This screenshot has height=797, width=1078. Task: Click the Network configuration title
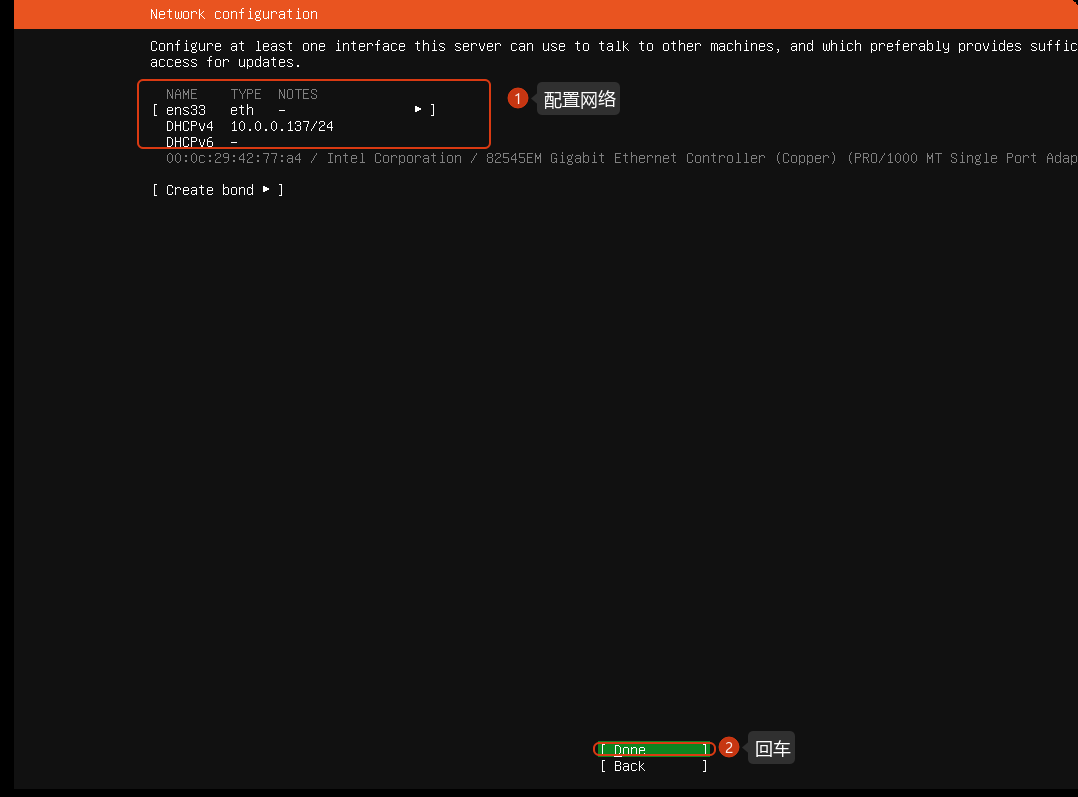[x=234, y=14]
